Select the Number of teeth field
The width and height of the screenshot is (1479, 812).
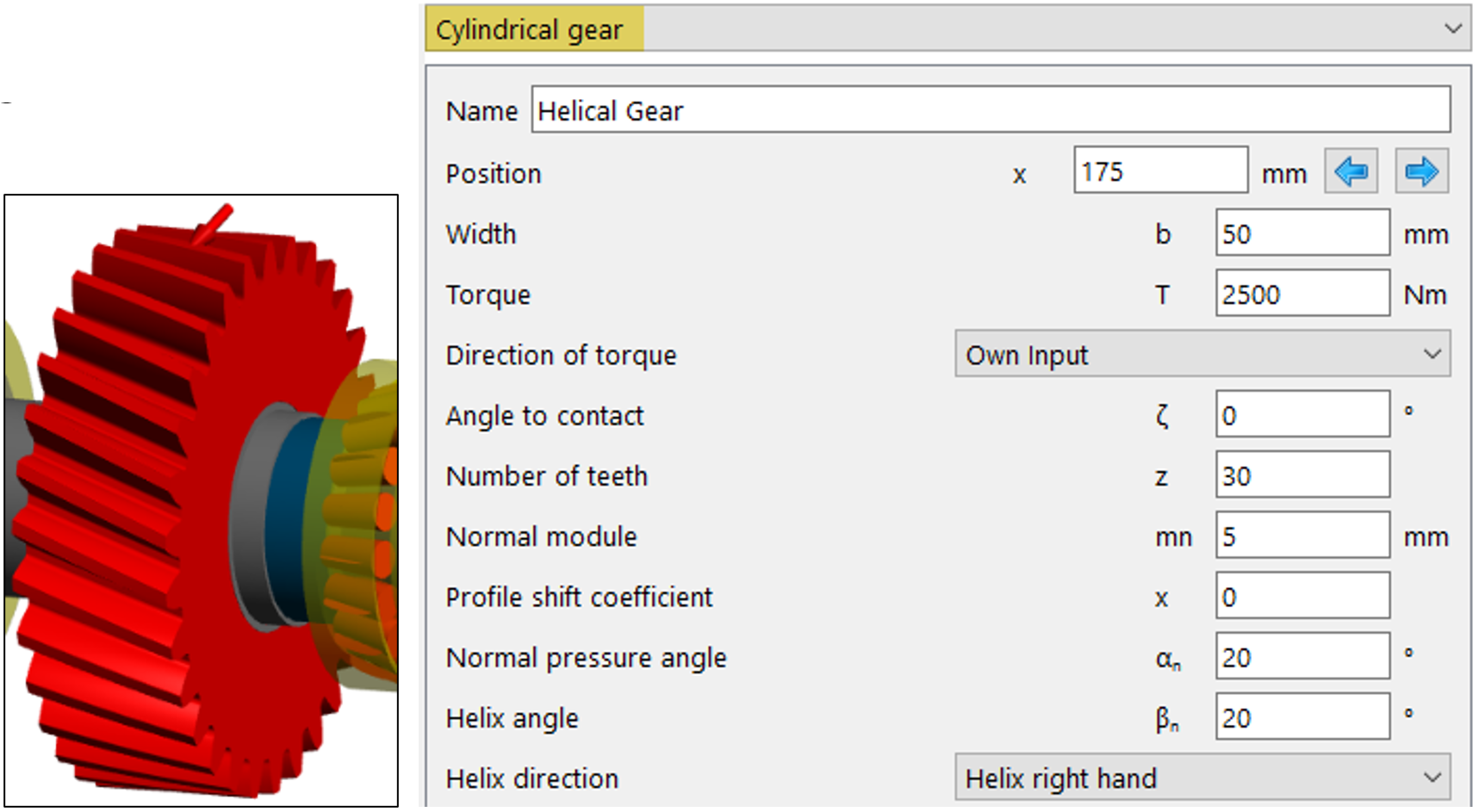pyautogui.click(x=1302, y=475)
